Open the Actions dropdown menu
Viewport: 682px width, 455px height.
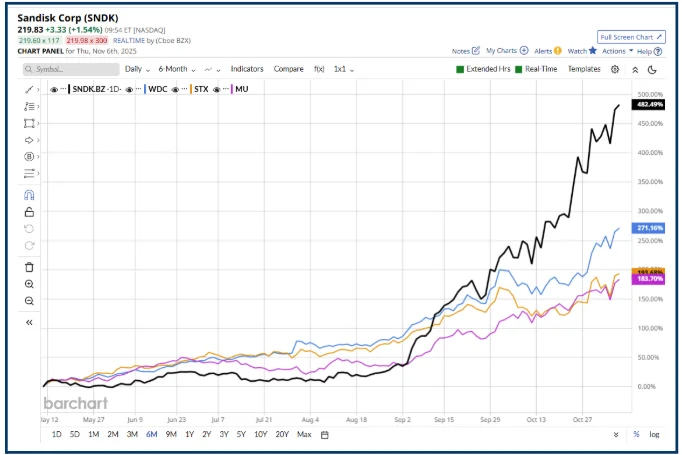point(616,49)
